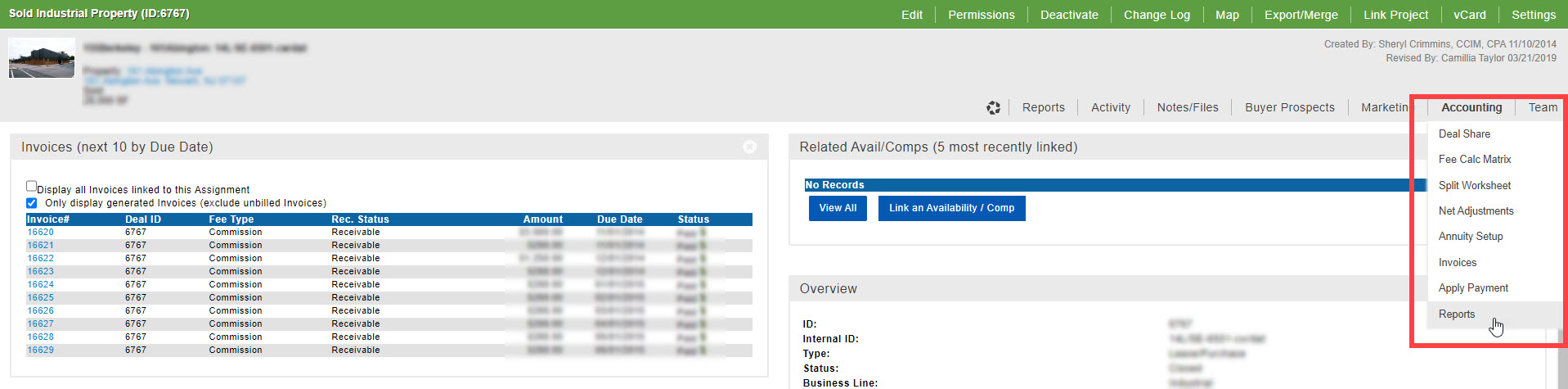Choose Apply Payment in the dropdown
1568x389 pixels.
[1473, 288]
